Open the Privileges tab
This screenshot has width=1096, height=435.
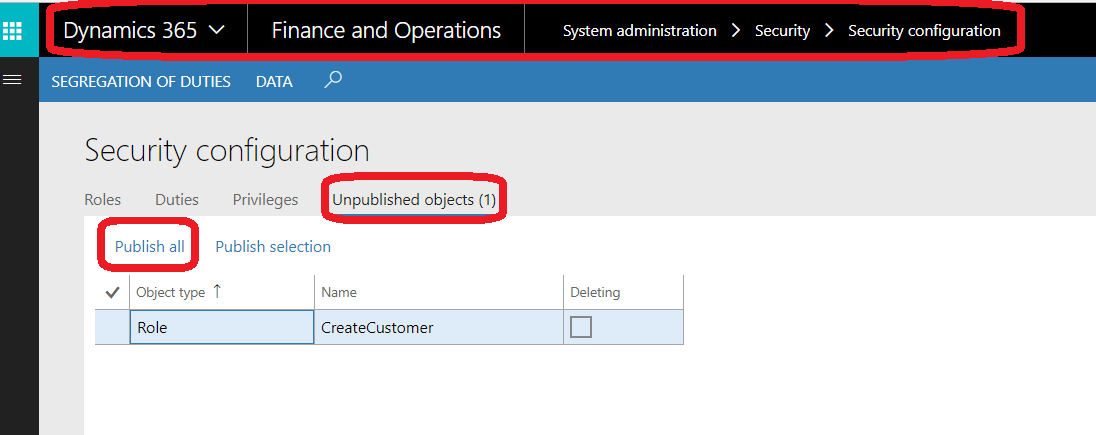click(x=266, y=200)
